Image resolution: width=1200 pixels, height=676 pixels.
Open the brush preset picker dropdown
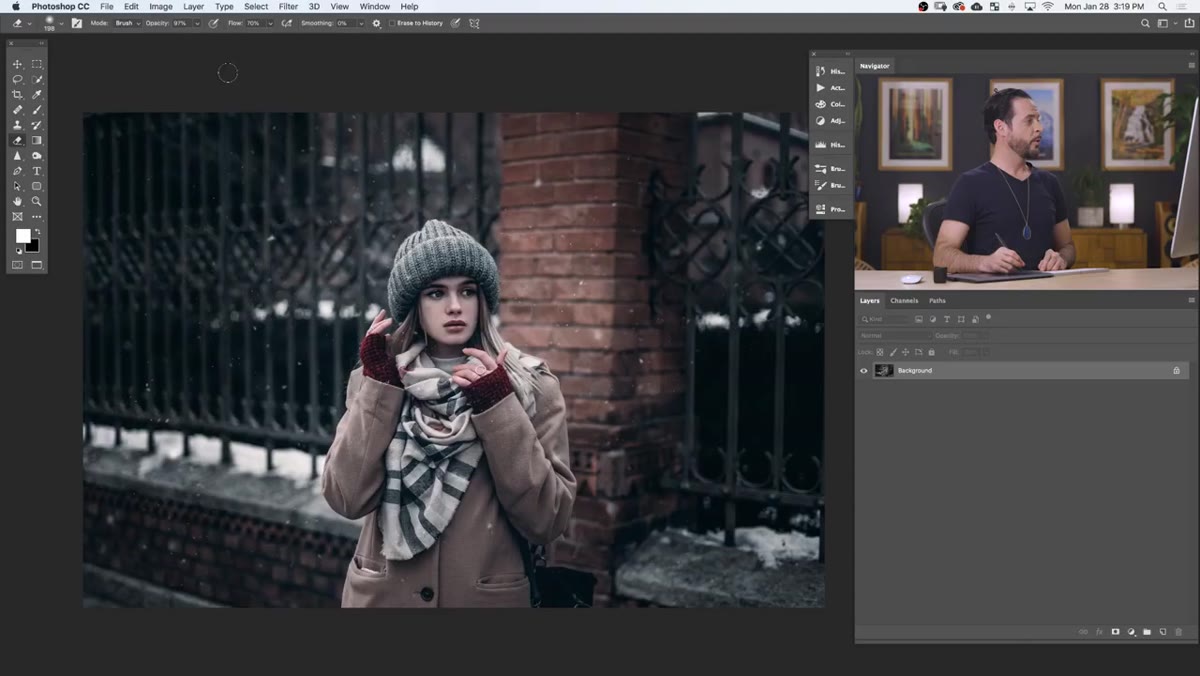tap(61, 23)
